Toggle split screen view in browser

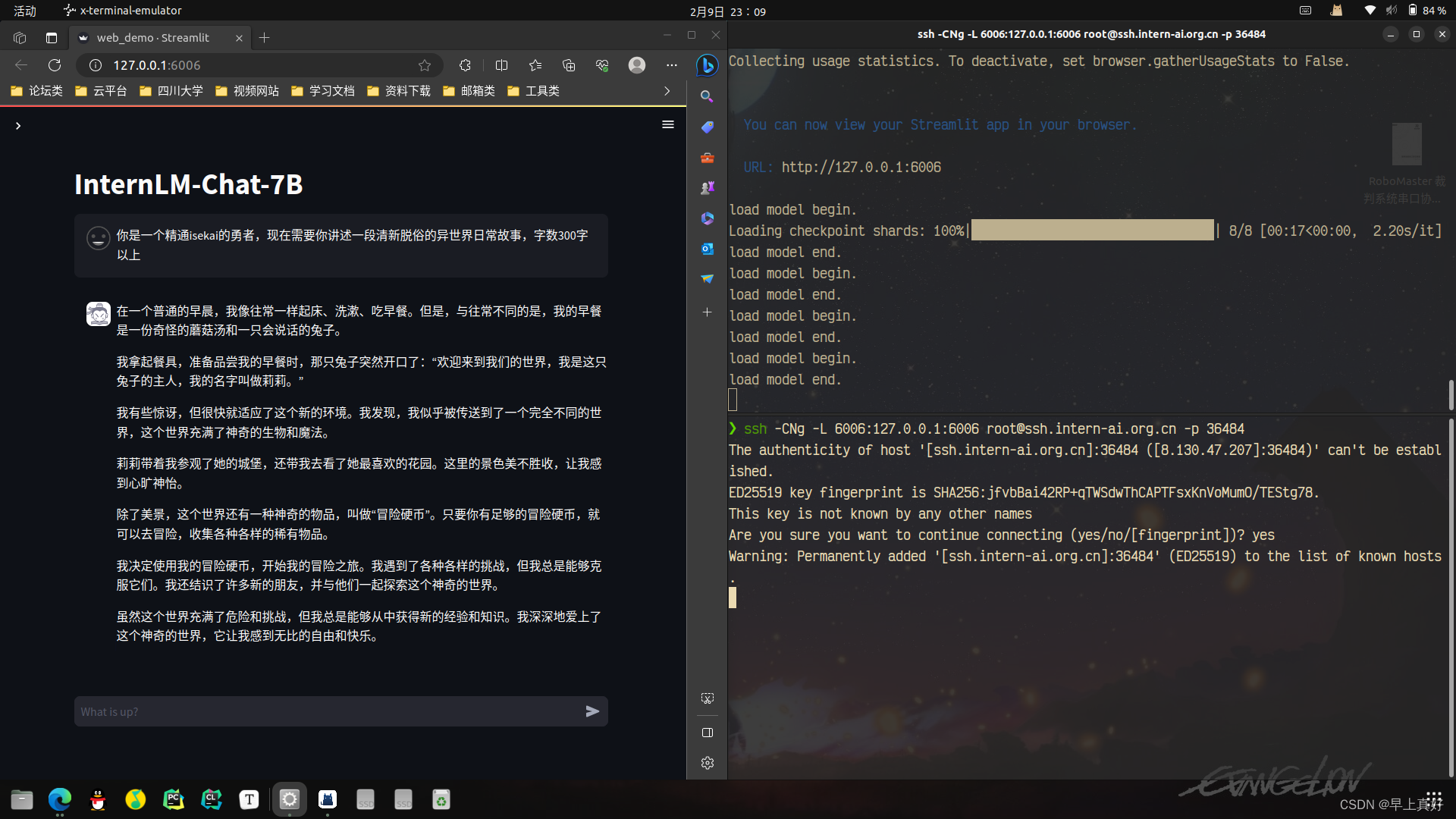501,65
